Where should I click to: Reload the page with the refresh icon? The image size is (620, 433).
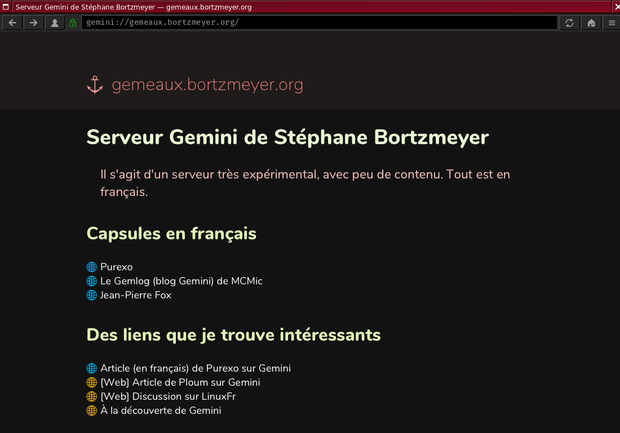point(569,23)
